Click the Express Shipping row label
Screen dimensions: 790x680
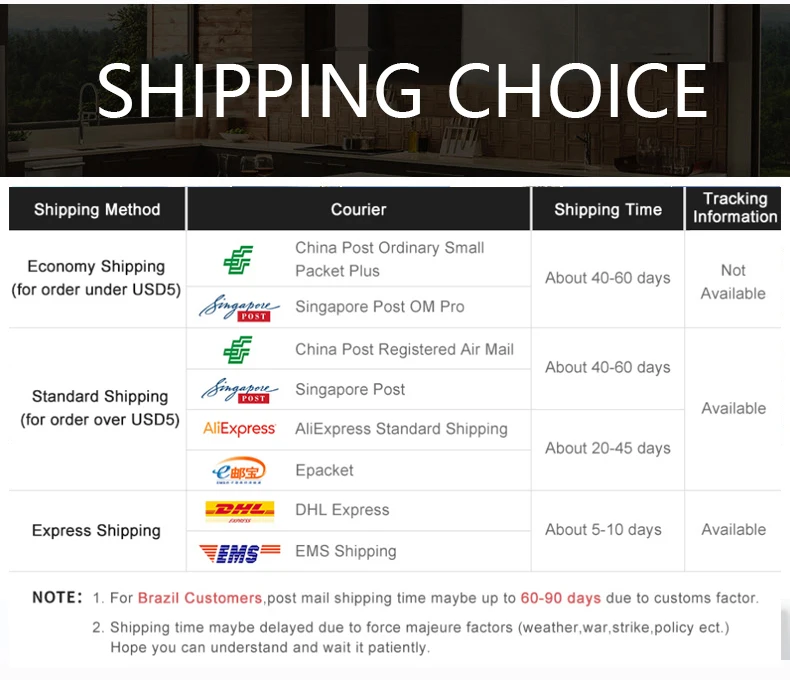click(96, 530)
